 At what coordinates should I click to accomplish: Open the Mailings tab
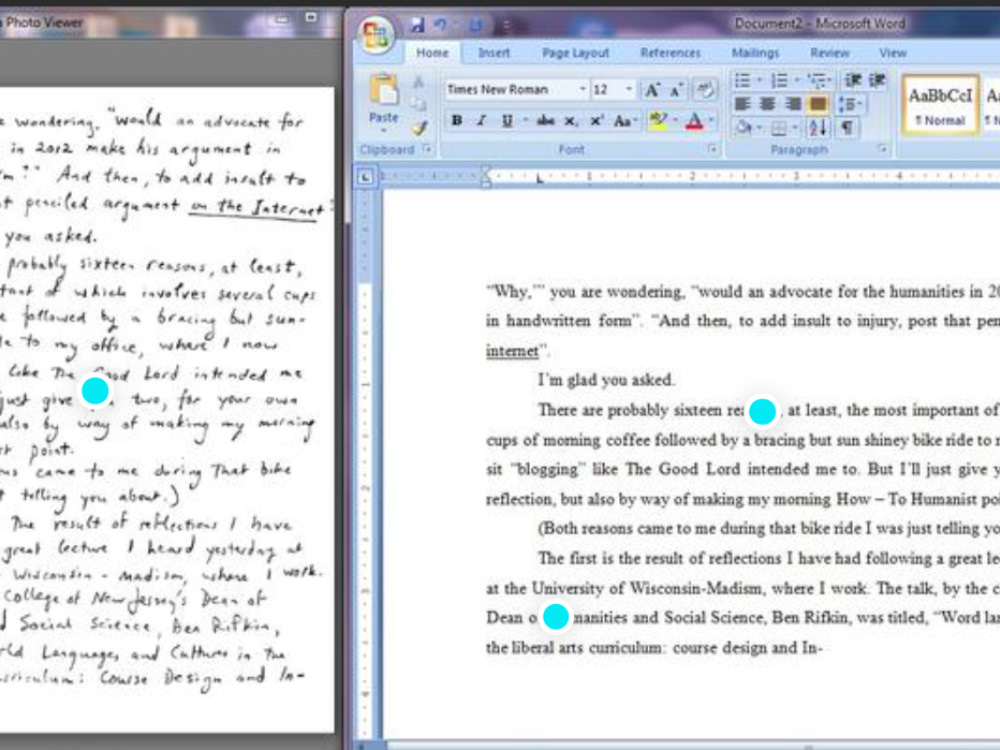click(x=755, y=53)
